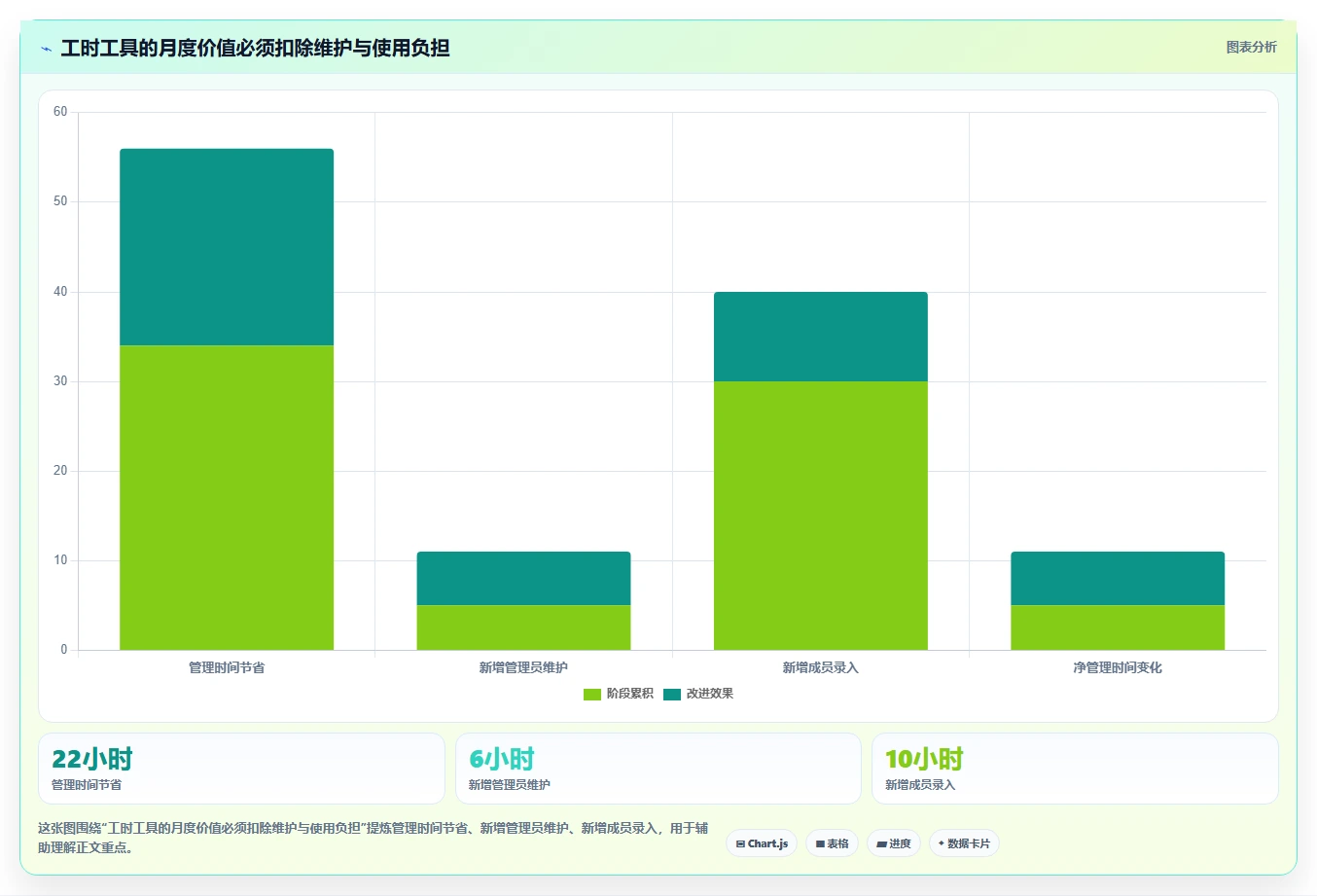
Task: Click the teal segment of 新增管理员维护 bar
Action: click(x=523, y=578)
